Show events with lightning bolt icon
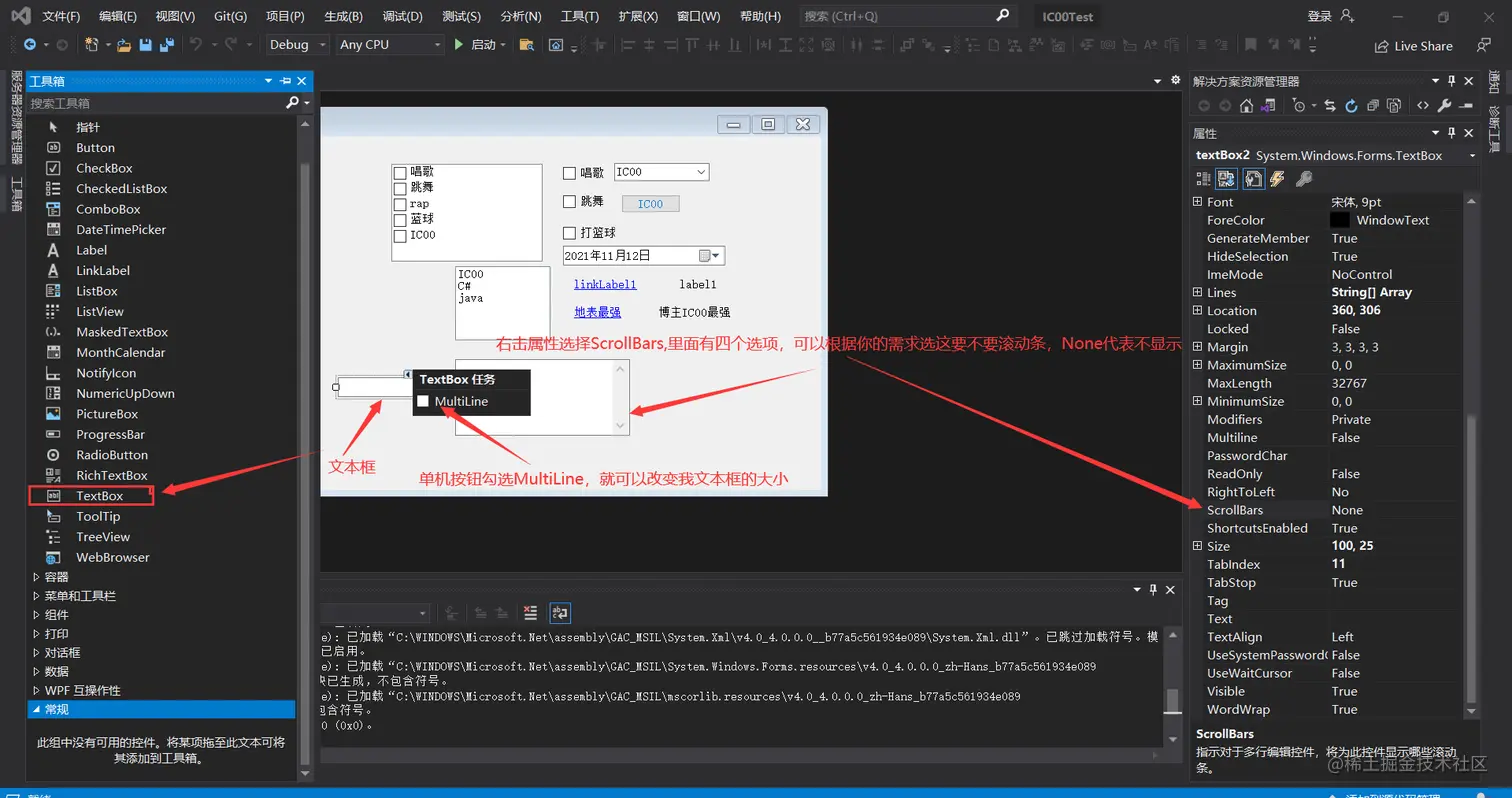Image resolution: width=1512 pixels, height=798 pixels. 1277,179
